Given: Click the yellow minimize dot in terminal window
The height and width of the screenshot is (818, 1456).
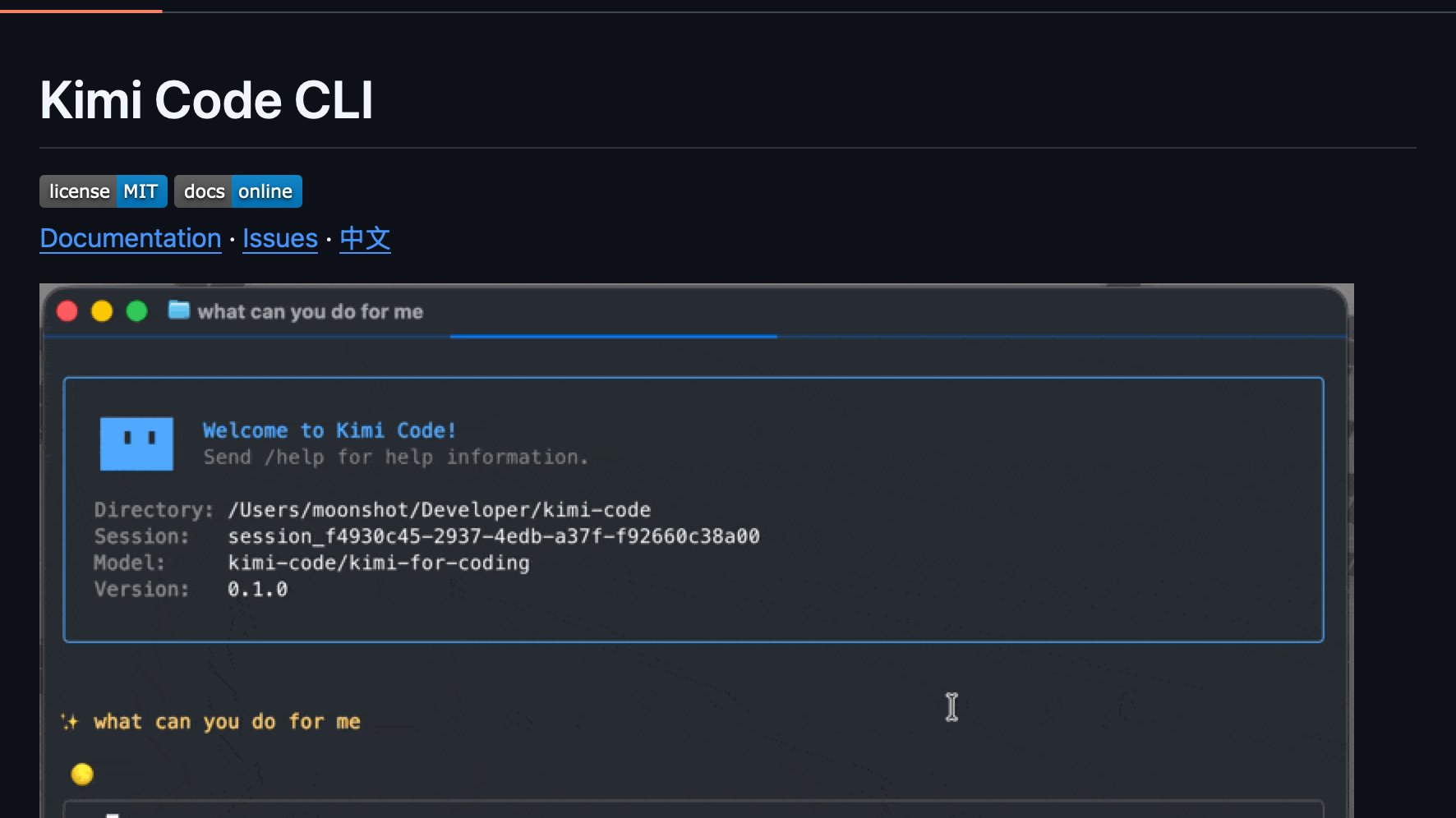Looking at the screenshot, I should (102, 311).
